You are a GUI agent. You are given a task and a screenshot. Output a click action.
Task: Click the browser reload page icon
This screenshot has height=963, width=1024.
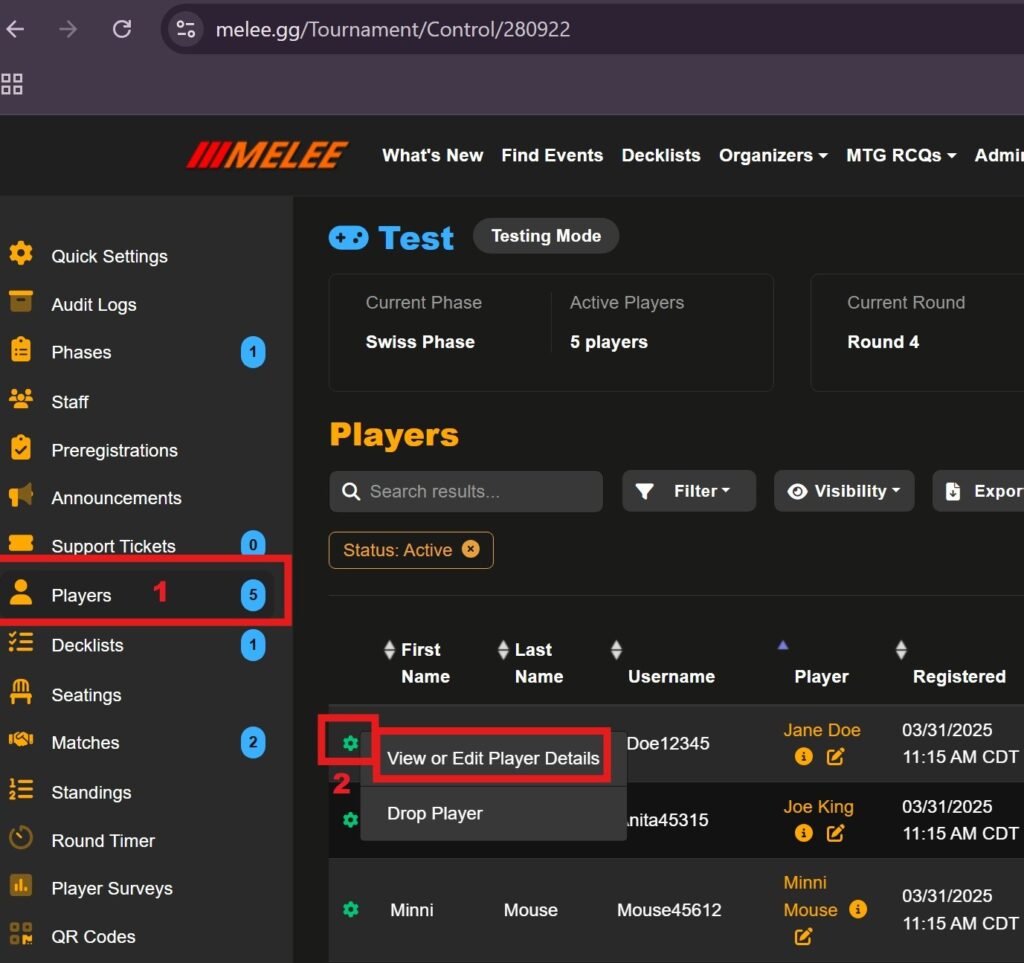click(122, 29)
